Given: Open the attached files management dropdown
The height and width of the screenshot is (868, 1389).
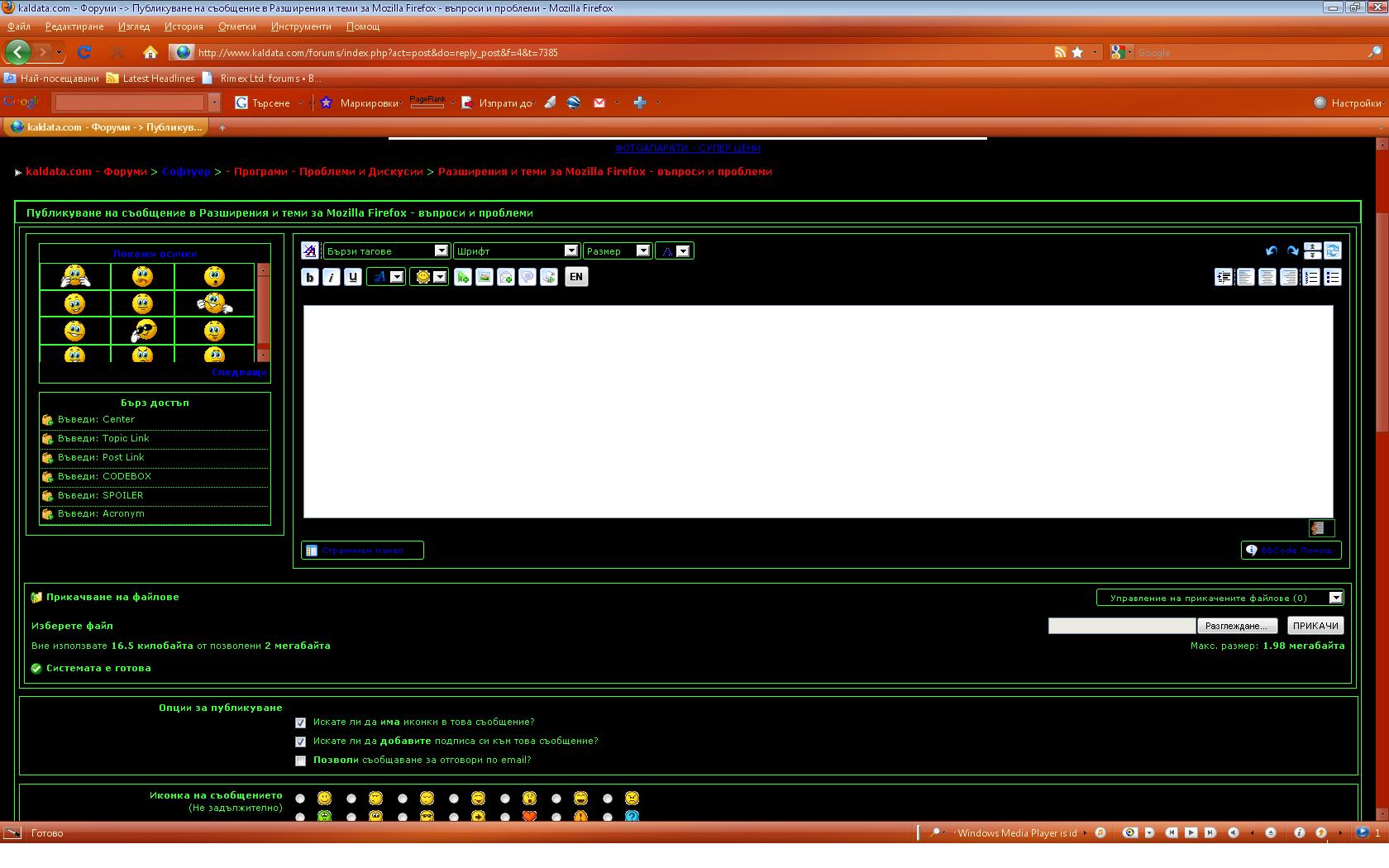Looking at the screenshot, I should 1220,598.
